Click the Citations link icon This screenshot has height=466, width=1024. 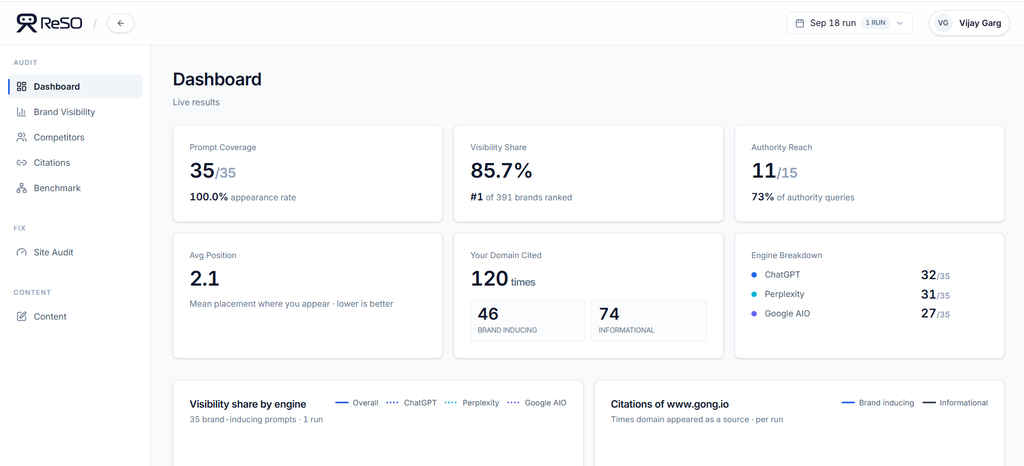pos(22,163)
